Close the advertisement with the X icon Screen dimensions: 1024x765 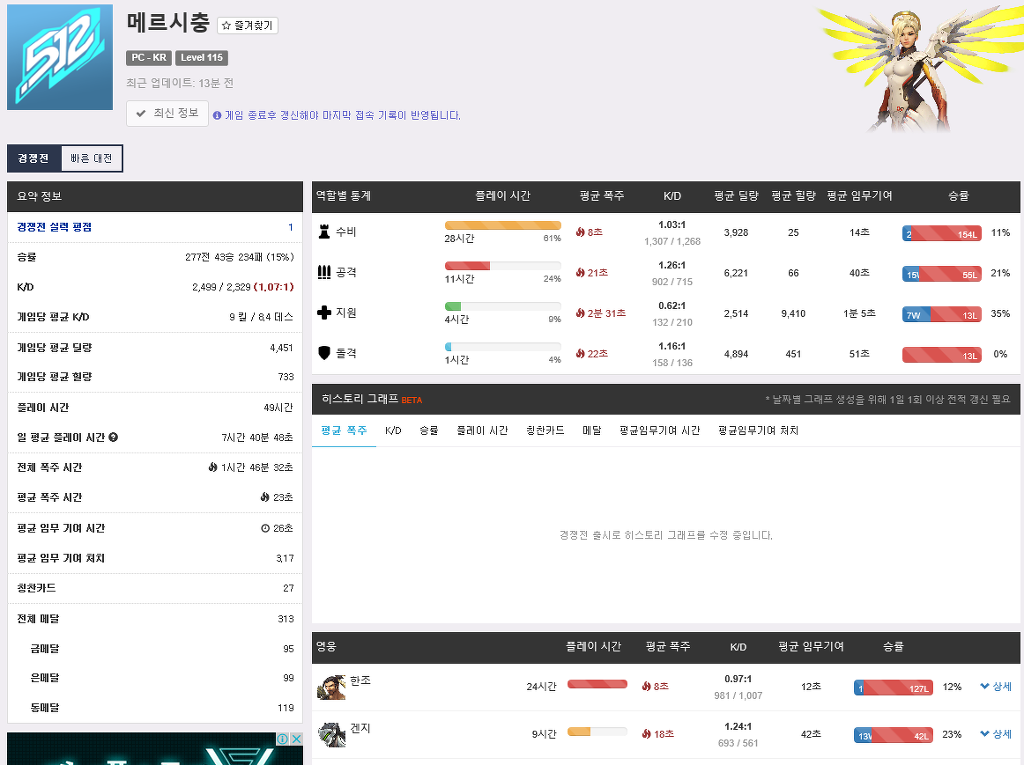tap(296, 739)
